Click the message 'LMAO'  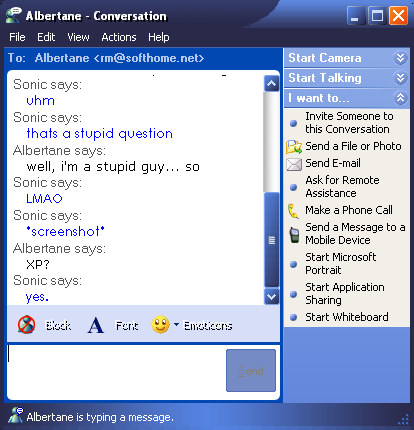(44, 199)
